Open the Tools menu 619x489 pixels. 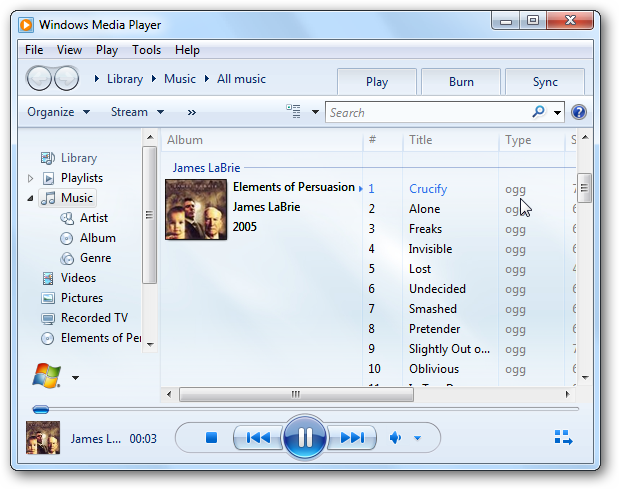[146, 50]
